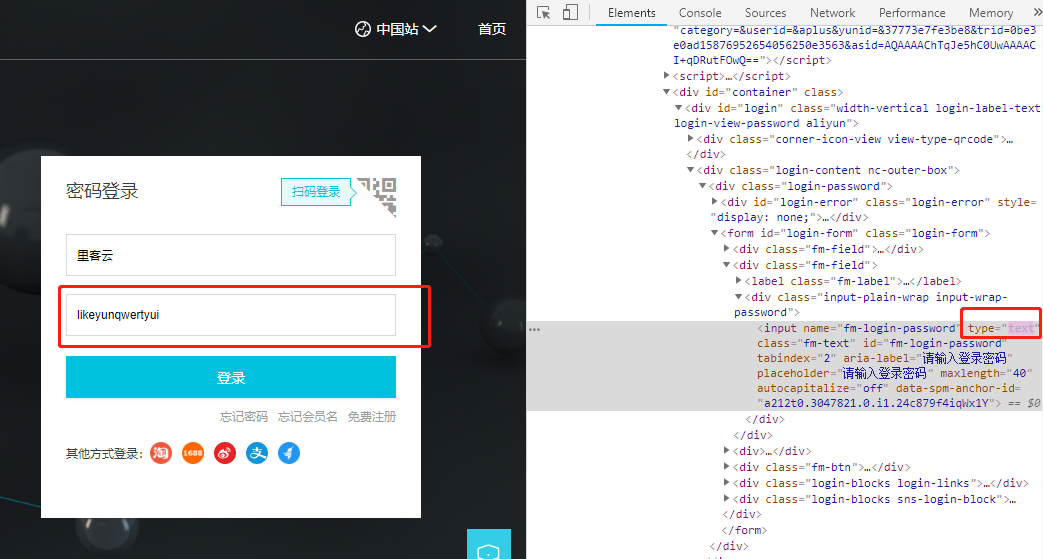Click the Taobao login icon
Screen dimensions: 1043x559
161,454
